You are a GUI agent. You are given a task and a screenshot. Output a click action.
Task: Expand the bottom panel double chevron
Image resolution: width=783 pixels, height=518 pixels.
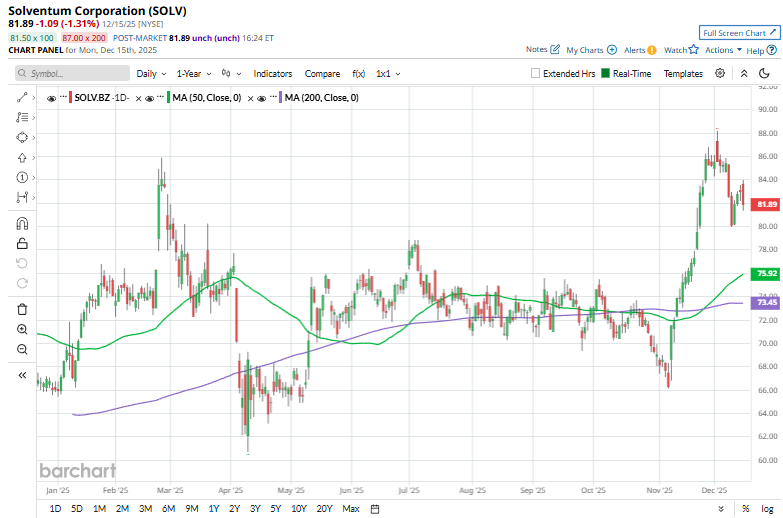721,509
